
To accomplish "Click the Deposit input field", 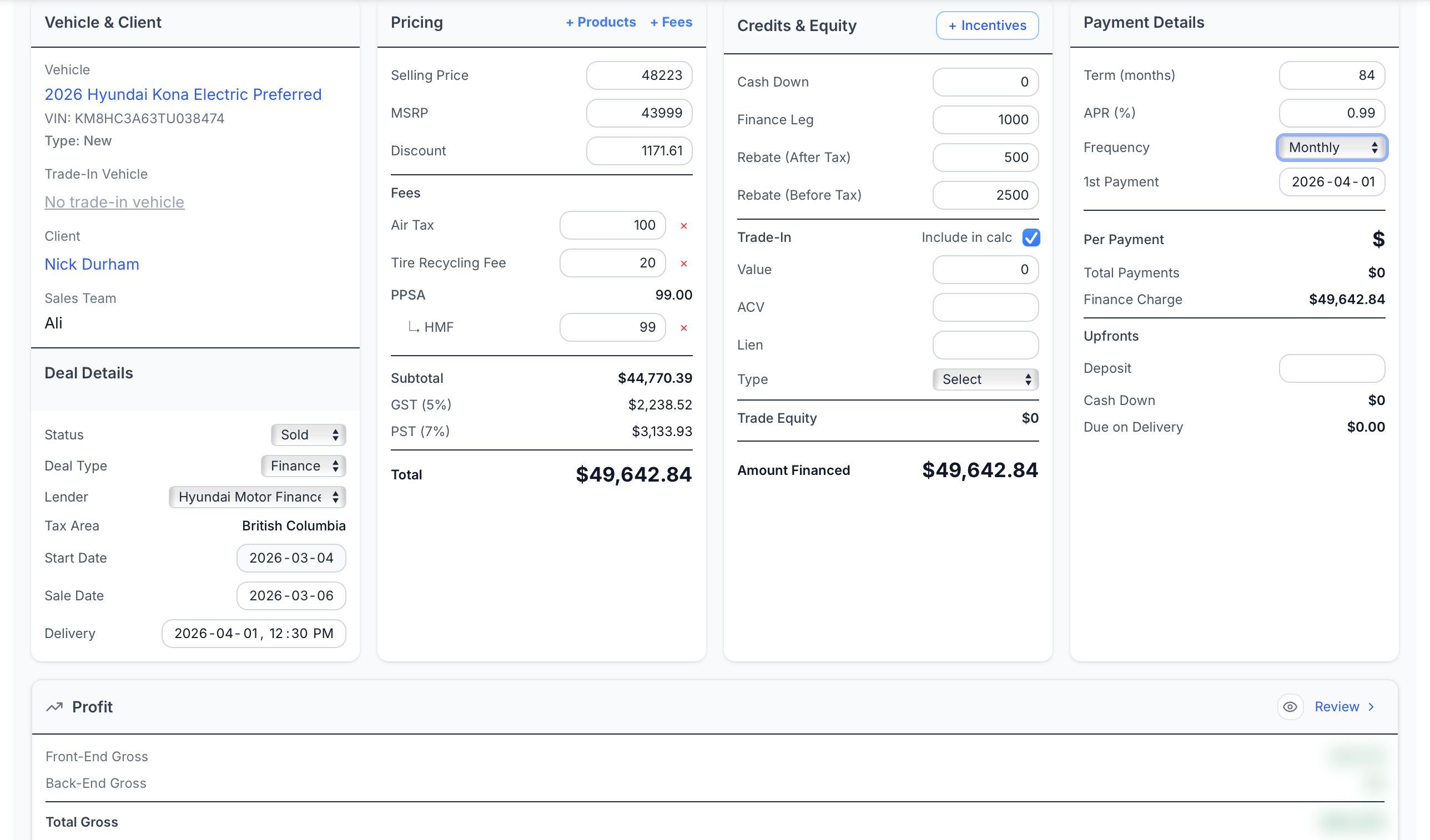I will pos(1331,368).
